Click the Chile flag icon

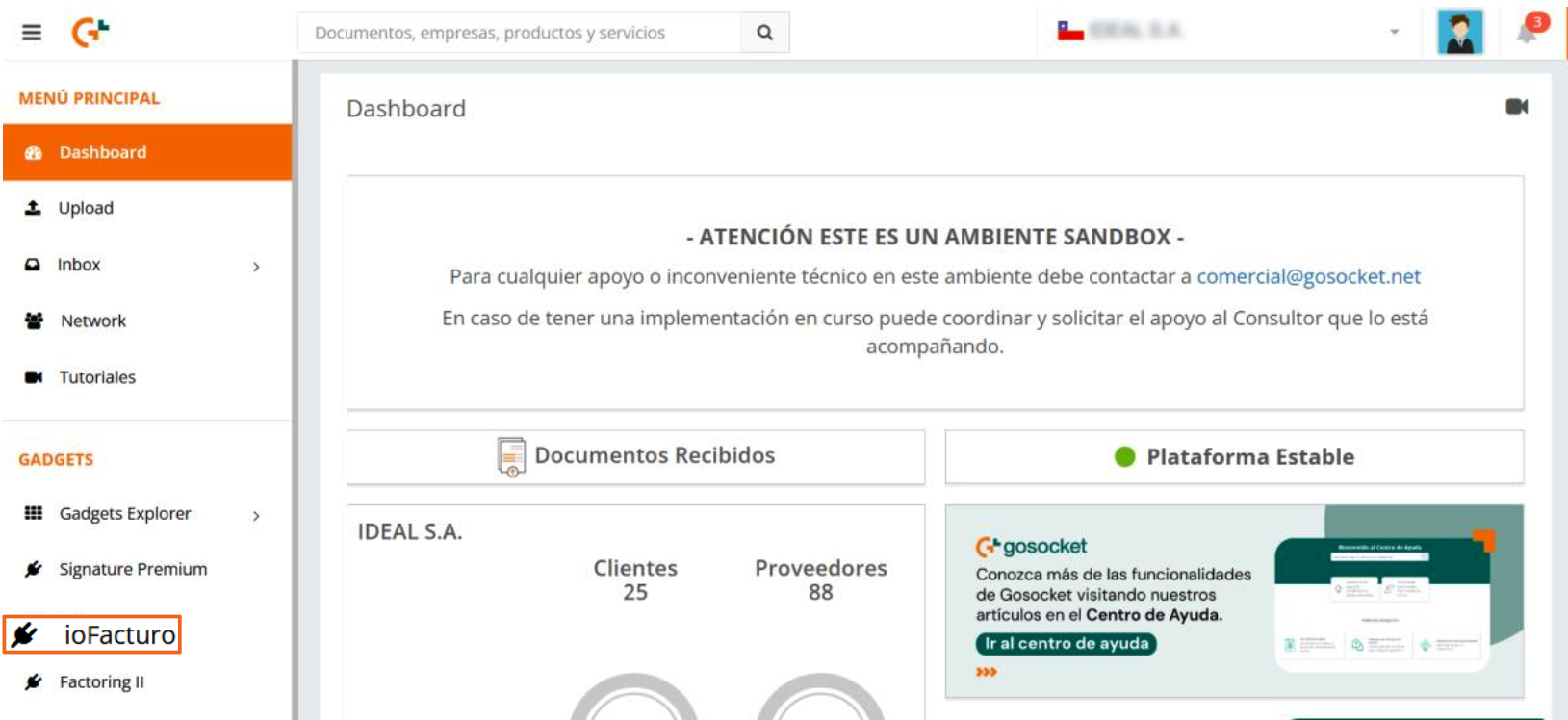tap(1070, 31)
